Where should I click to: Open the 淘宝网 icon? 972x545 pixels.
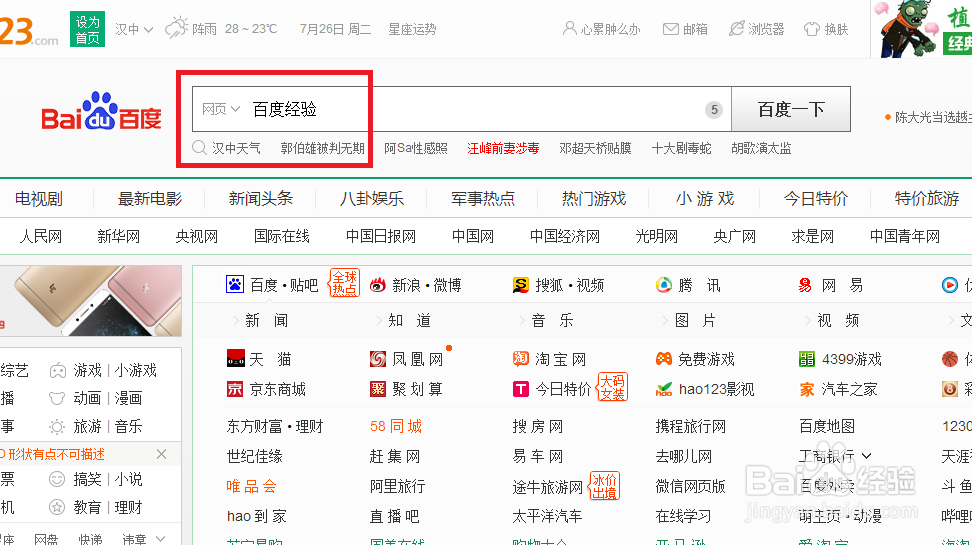(521, 358)
